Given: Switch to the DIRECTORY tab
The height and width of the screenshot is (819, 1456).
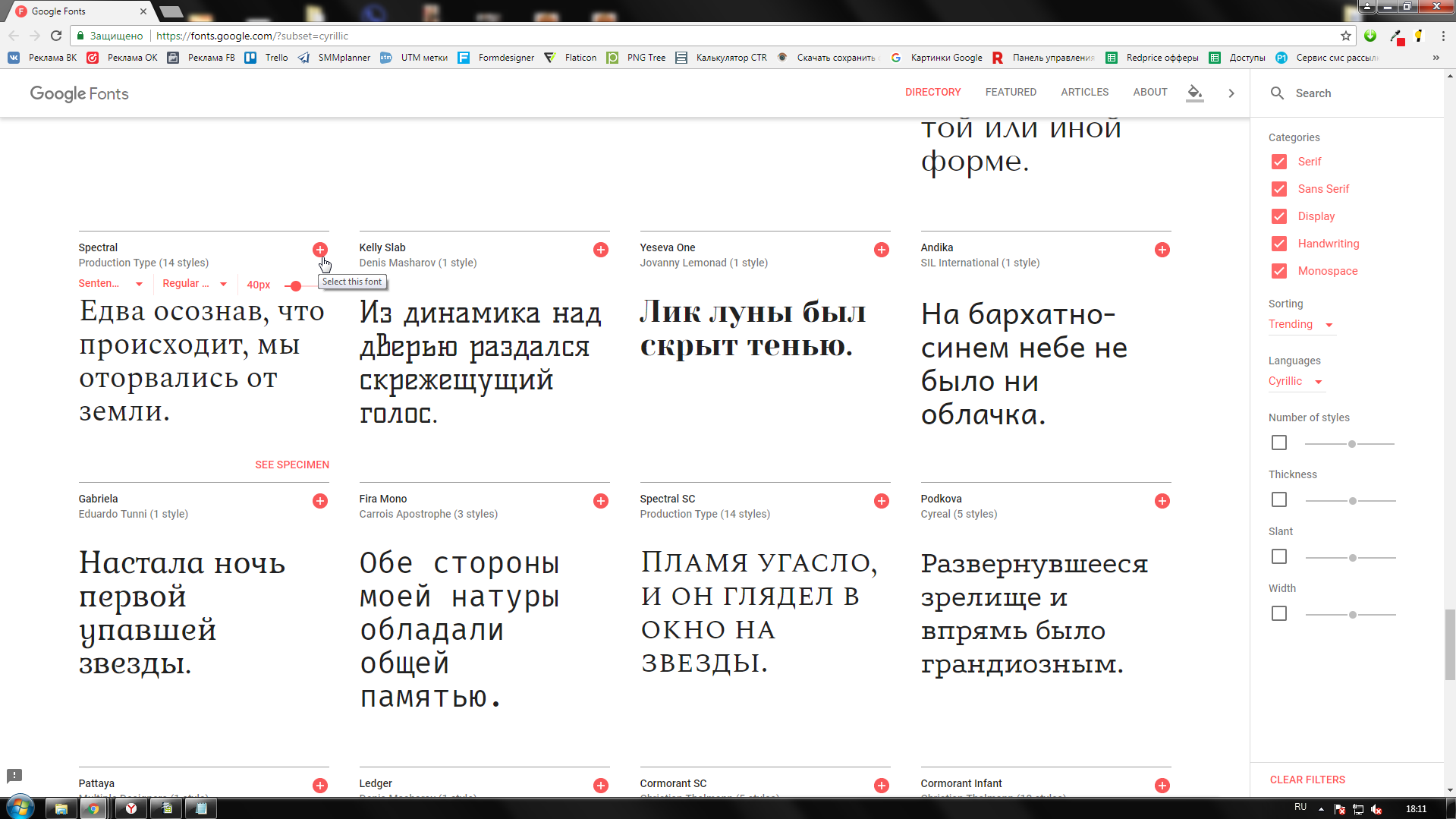Looking at the screenshot, I should [932, 92].
